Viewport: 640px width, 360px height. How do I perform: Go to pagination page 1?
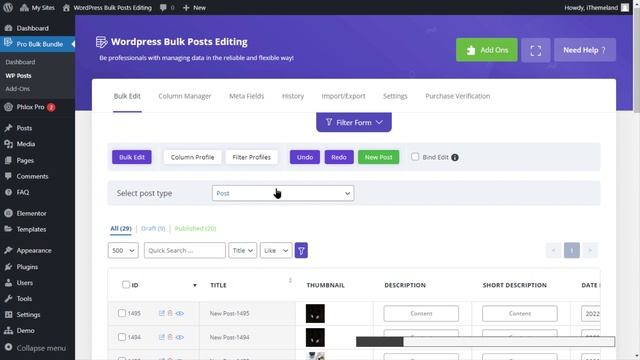[x=571, y=250]
